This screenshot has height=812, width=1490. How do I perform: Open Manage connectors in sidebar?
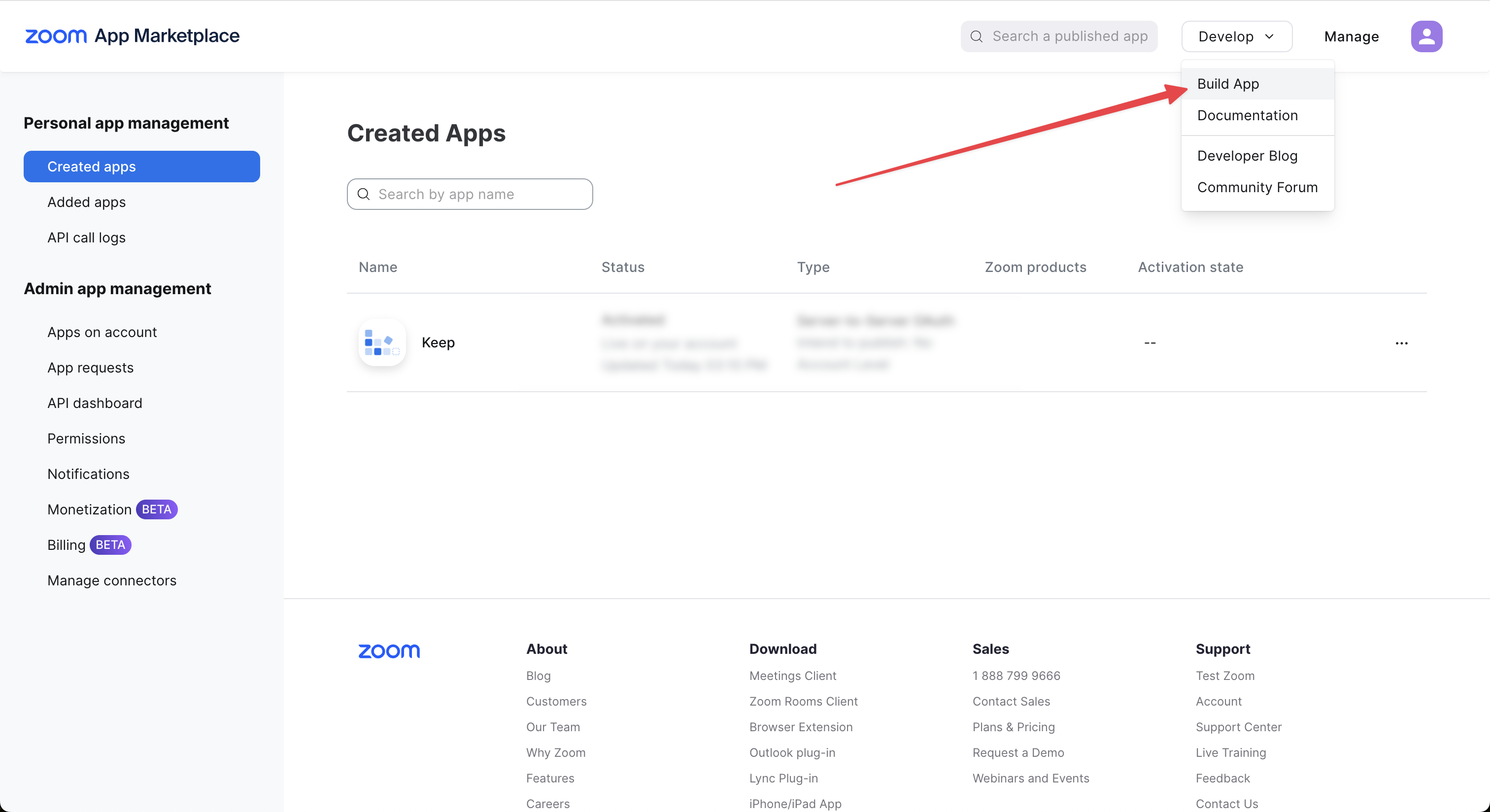click(x=112, y=580)
